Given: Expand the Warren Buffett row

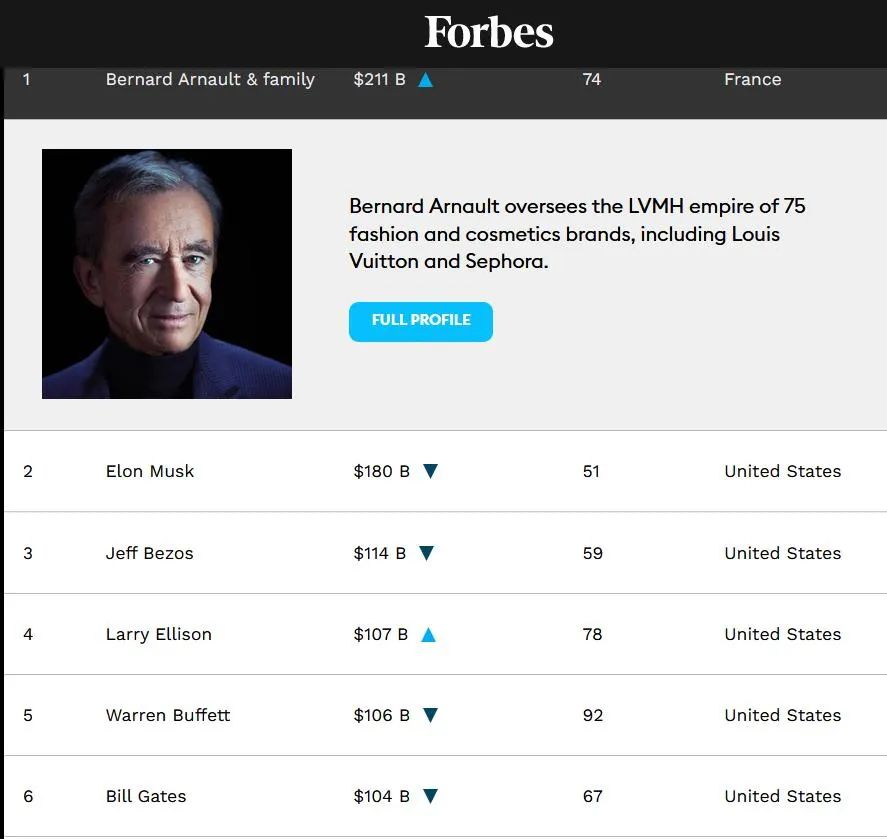Looking at the screenshot, I should click(x=168, y=715).
